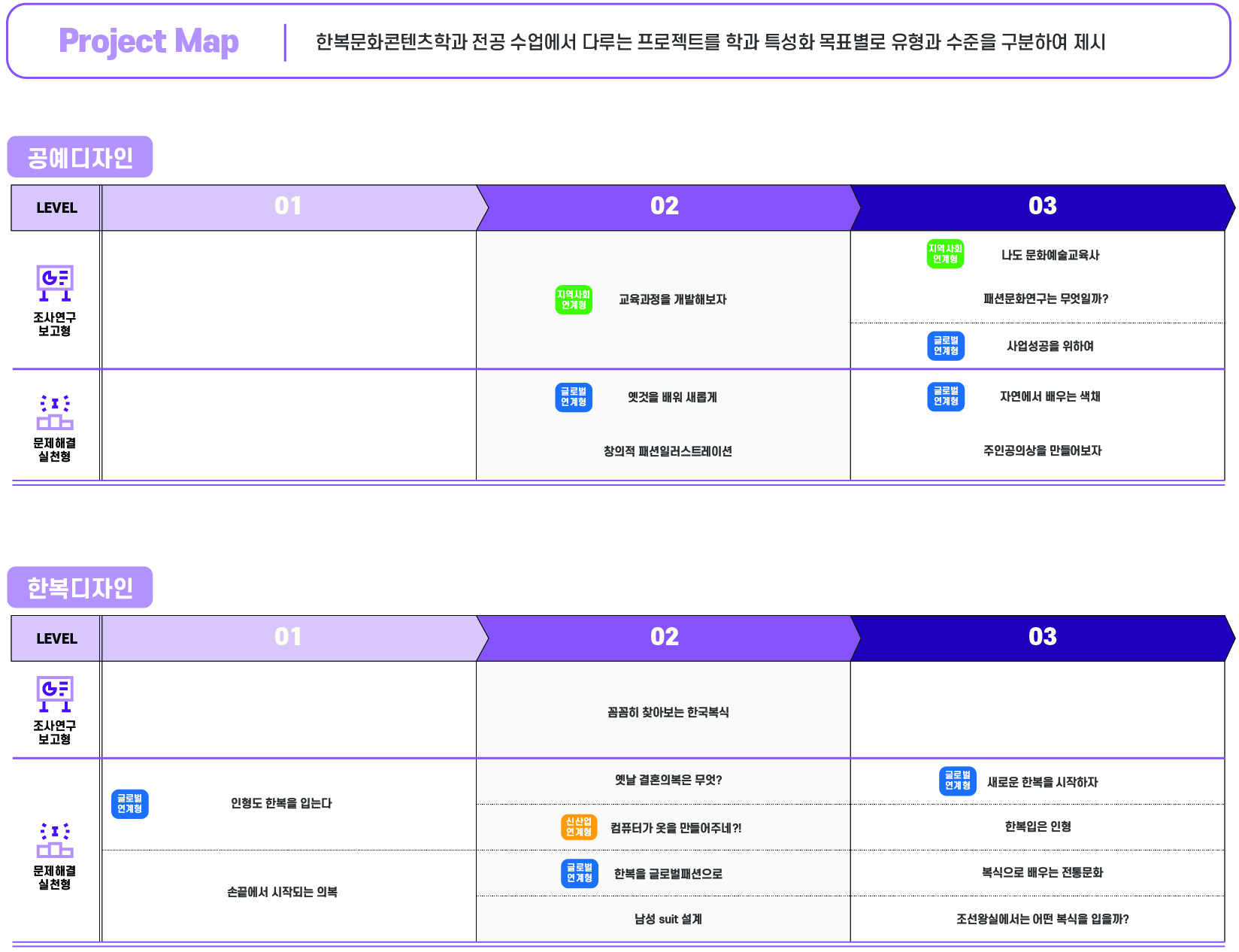Click the 조사연구 보고형 icon under 공예디자인
This screenshot has width=1239, height=952.
click(55, 283)
